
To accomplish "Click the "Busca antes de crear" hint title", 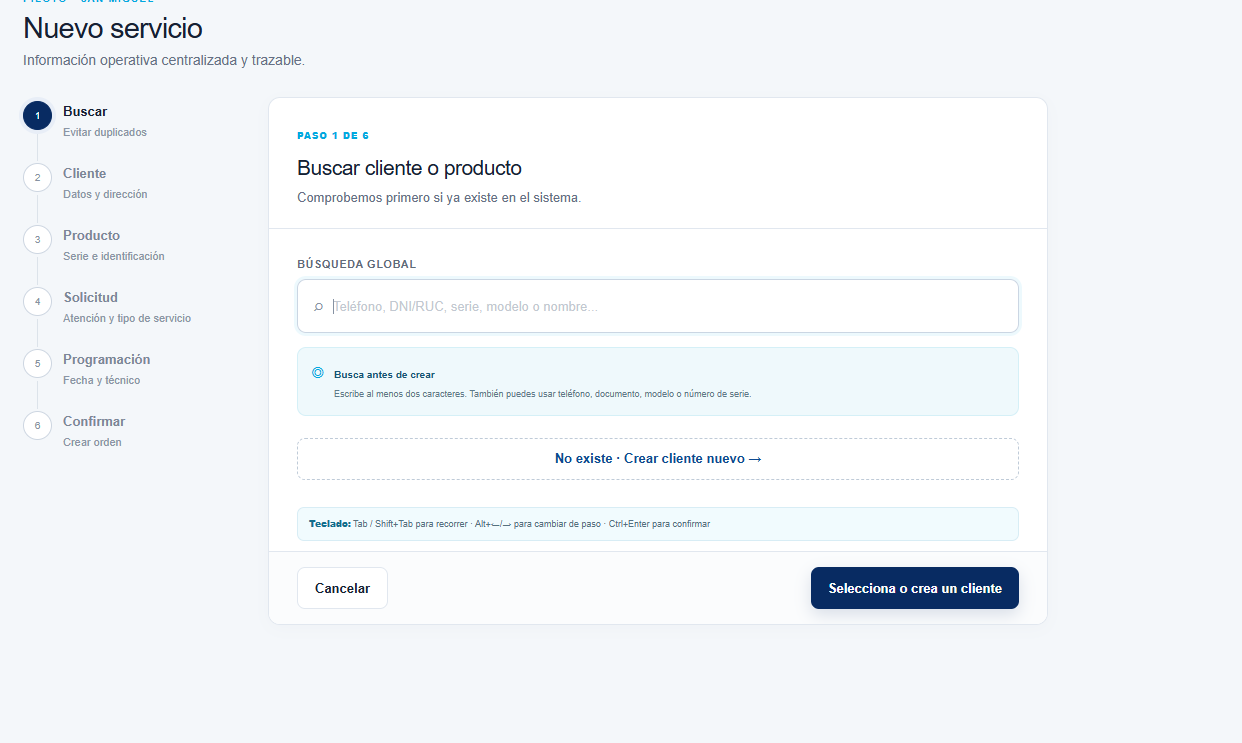I will click(384, 375).
